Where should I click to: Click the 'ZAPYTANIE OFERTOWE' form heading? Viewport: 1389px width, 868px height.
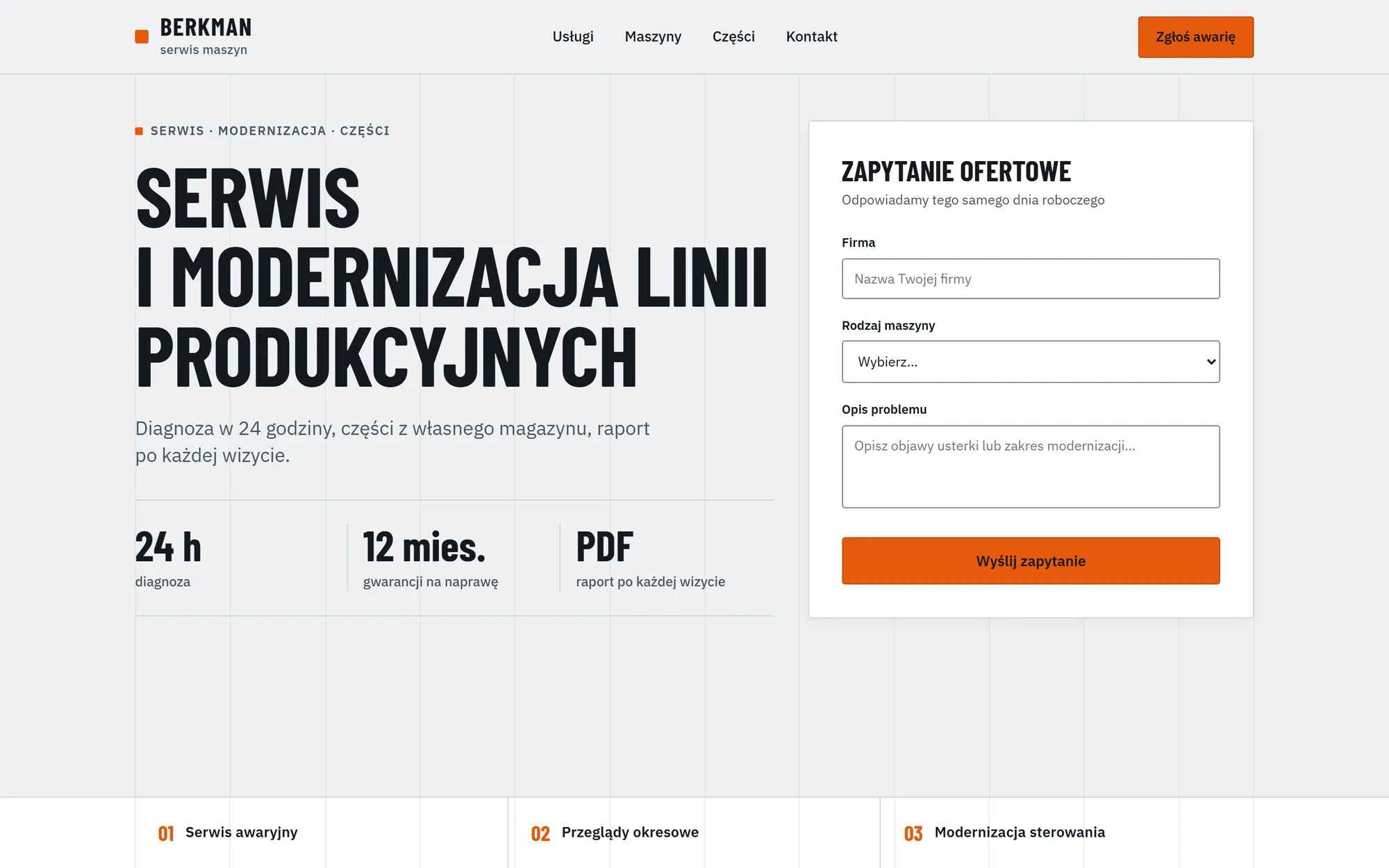click(x=956, y=172)
